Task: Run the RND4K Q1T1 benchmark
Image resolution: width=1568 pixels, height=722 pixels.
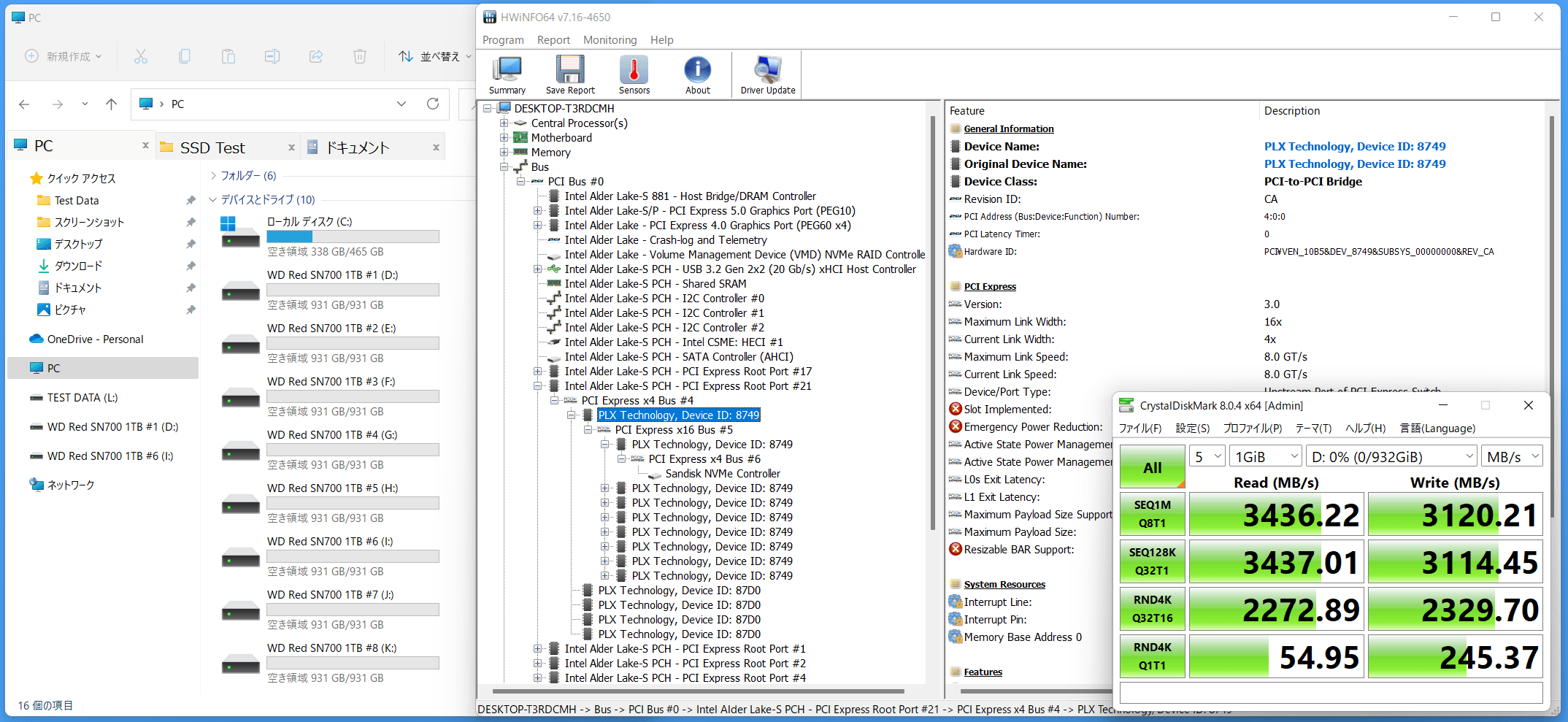Action: tap(1153, 656)
